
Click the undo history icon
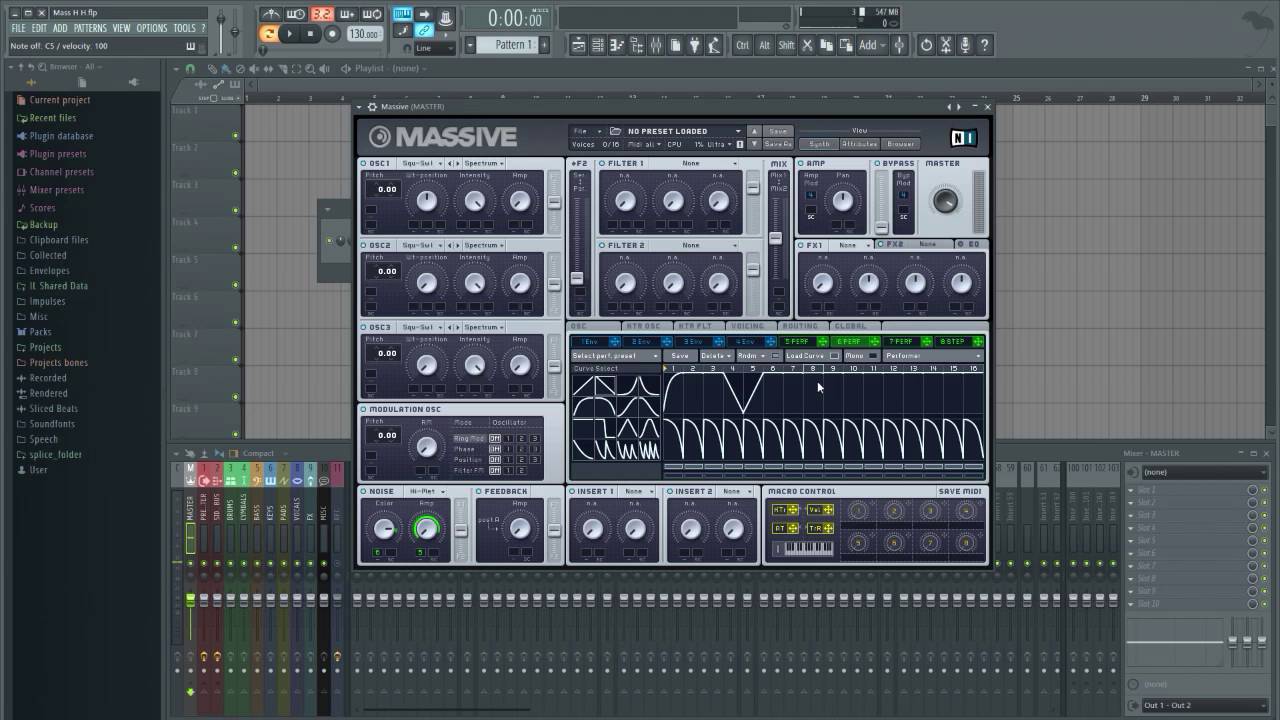click(x=926, y=45)
